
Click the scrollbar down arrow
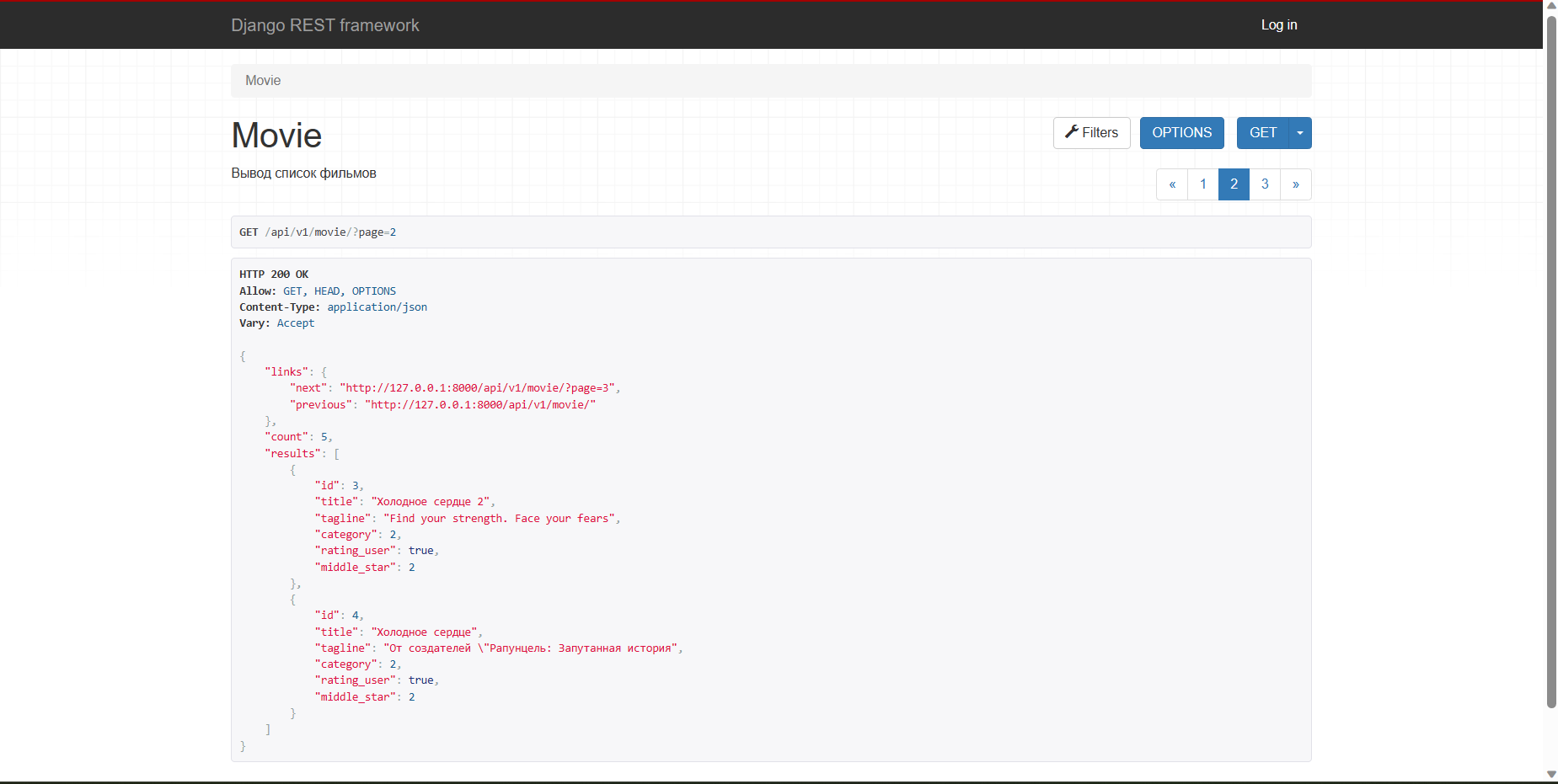point(1550,774)
